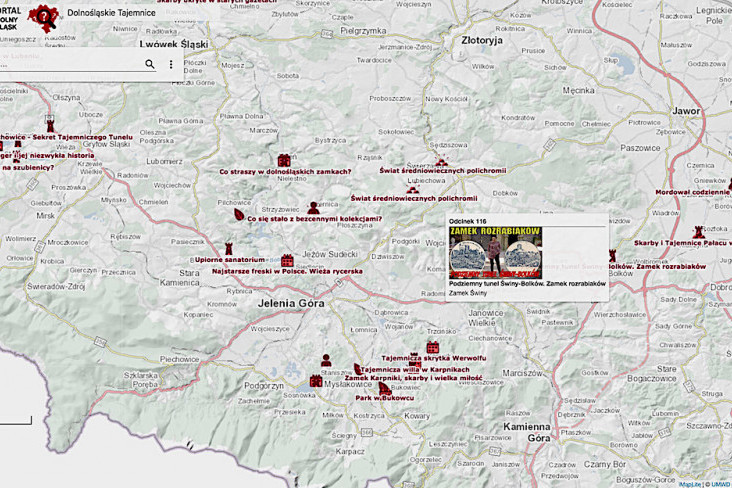The height and width of the screenshot is (488, 732).
Task: Select tower marker above 'Upiorne sanatorium'
Action: (229, 247)
